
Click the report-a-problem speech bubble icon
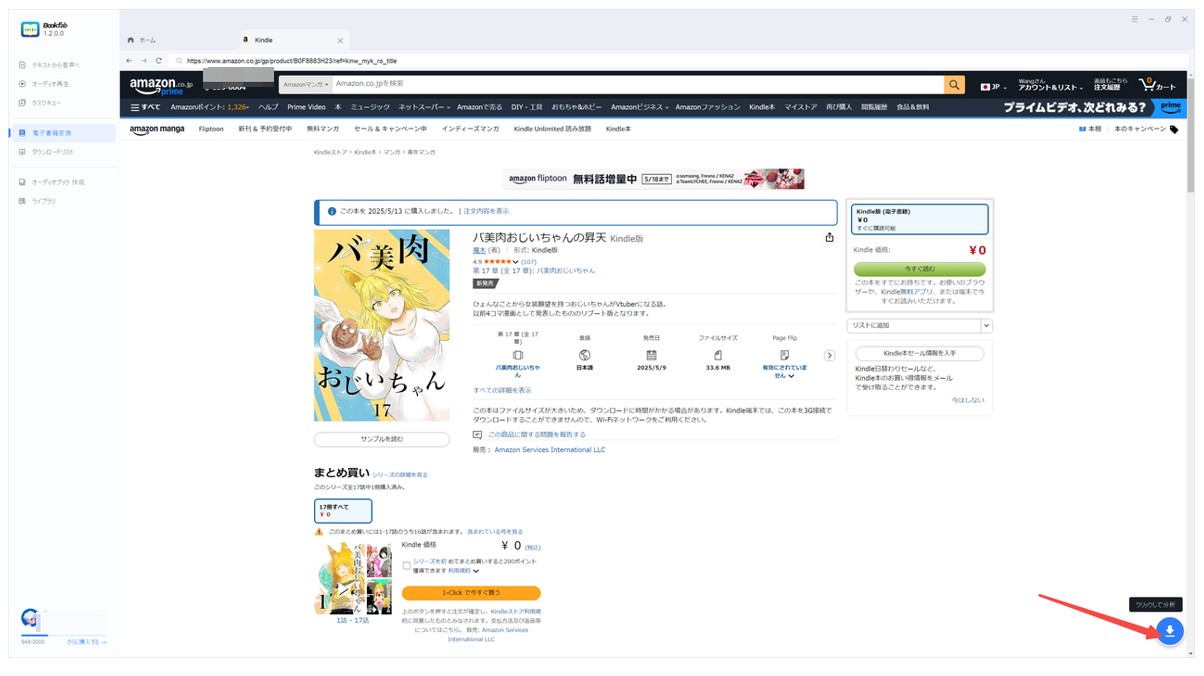[x=478, y=435]
